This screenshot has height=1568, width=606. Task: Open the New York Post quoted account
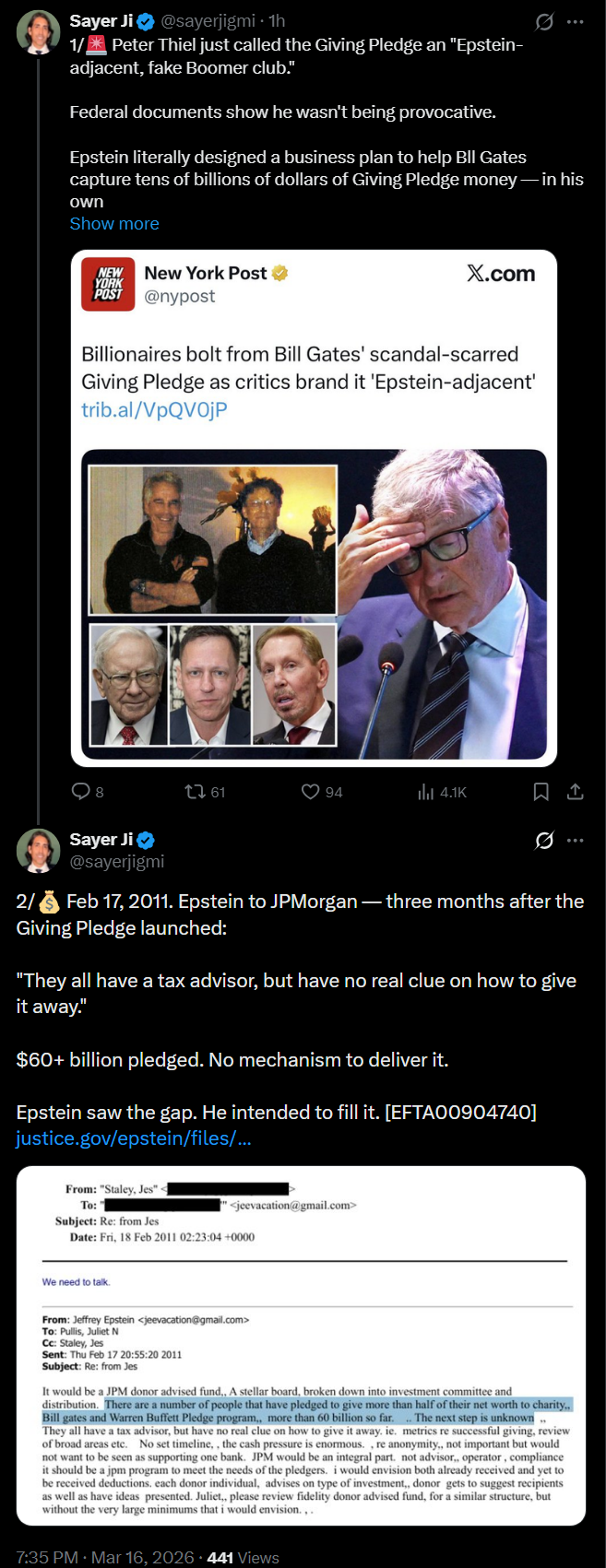point(205,274)
